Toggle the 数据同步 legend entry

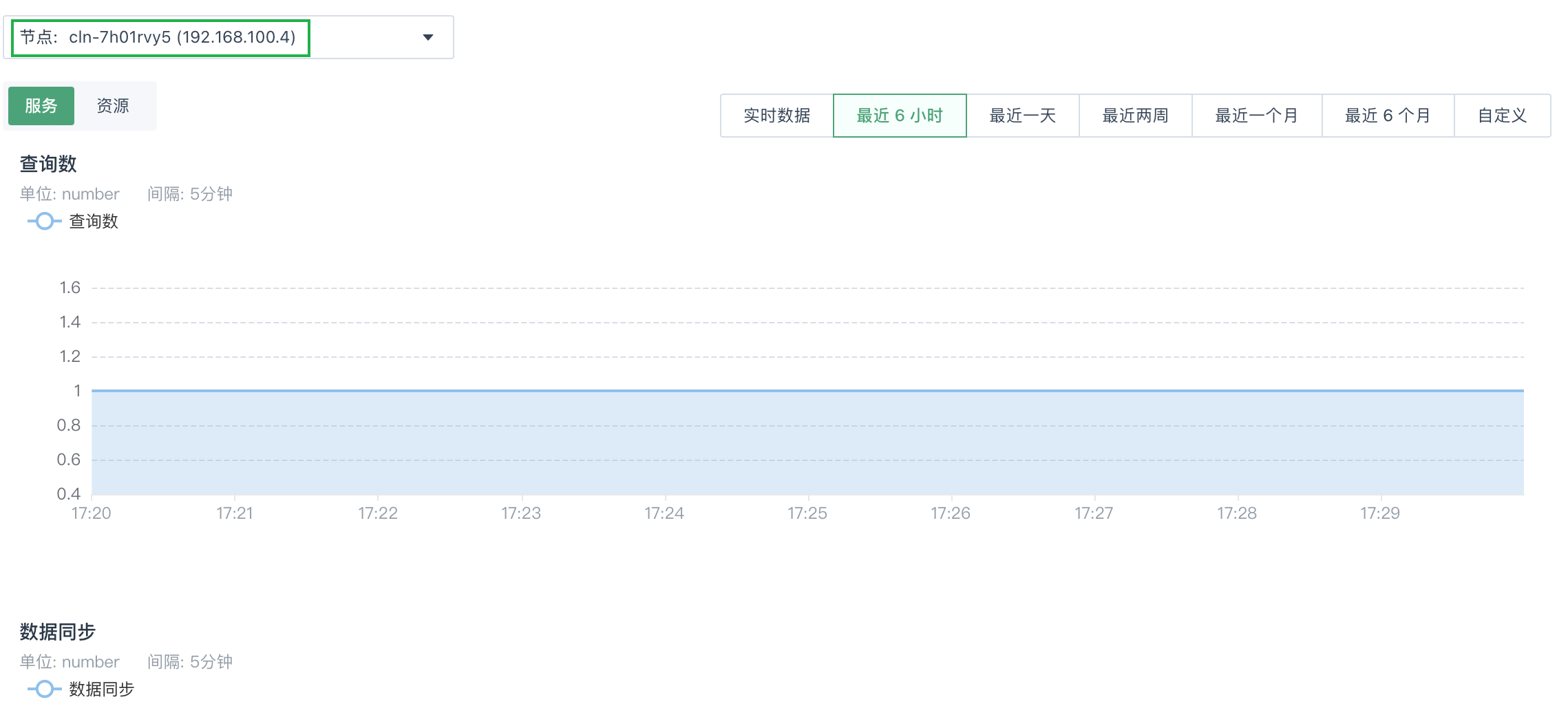[101, 689]
